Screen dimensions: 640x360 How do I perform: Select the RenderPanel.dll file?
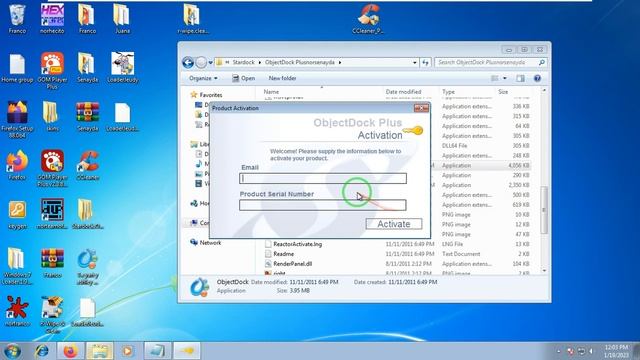[x=293, y=264]
